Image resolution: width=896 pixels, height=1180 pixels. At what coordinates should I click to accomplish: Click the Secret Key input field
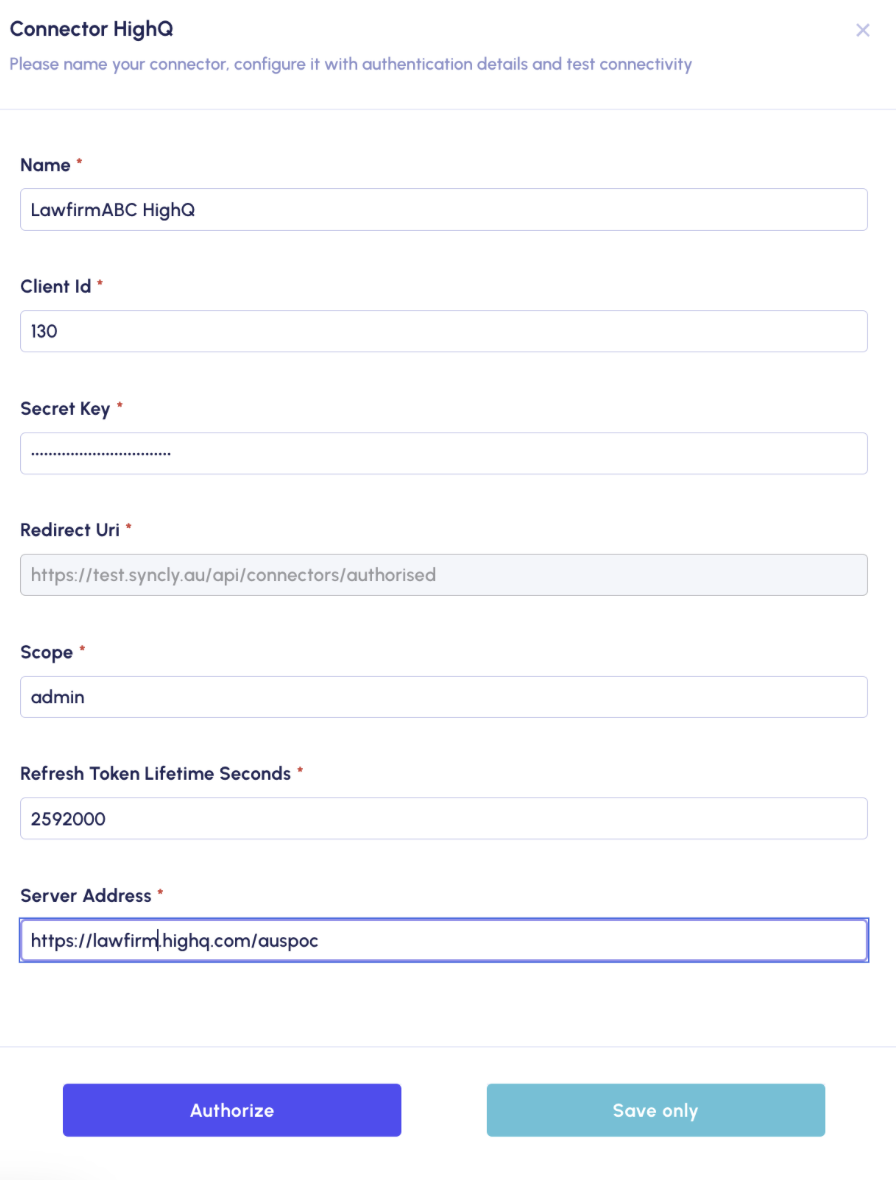point(444,453)
